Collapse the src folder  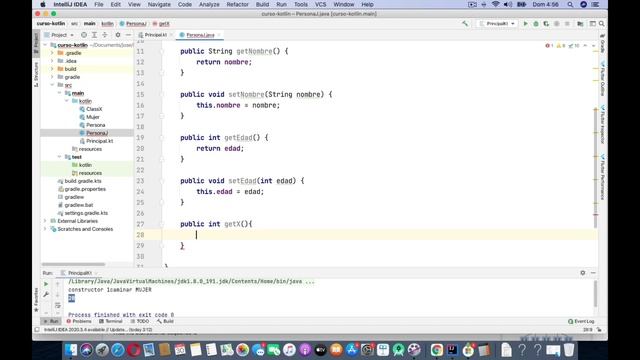[x=52, y=85]
